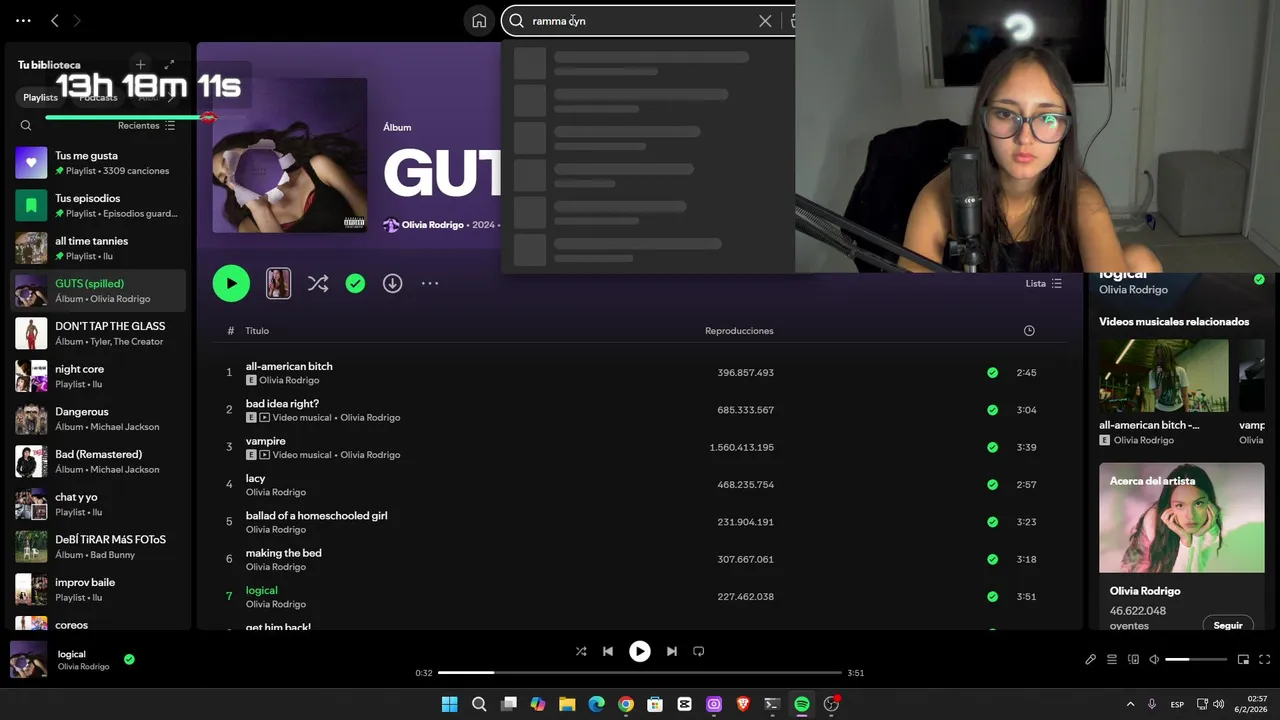The width and height of the screenshot is (1280, 720).
Task: Open DON'T TAP THE GLASS album
Action: pyautogui.click(x=98, y=333)
